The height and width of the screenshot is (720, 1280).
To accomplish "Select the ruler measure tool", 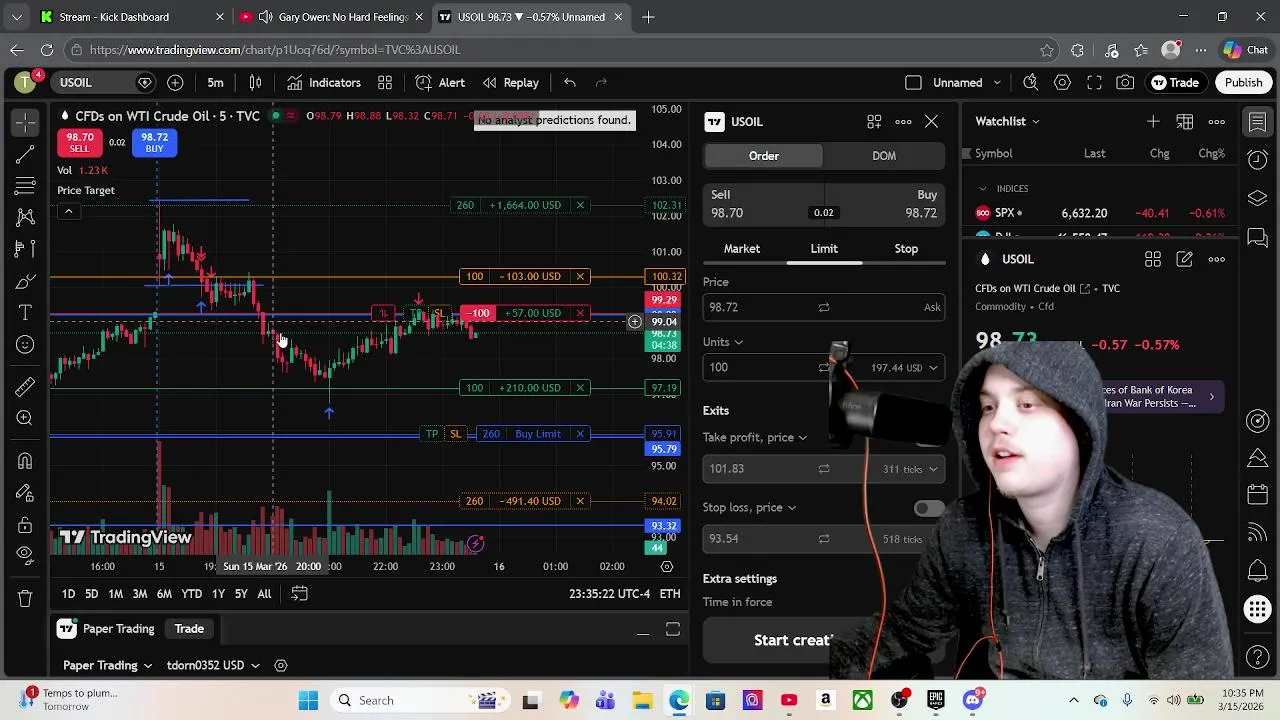I will 25,386.
